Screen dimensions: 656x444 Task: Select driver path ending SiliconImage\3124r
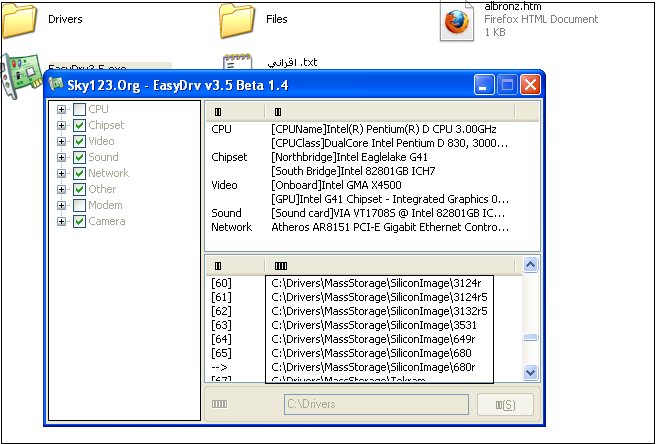point(376,283)
